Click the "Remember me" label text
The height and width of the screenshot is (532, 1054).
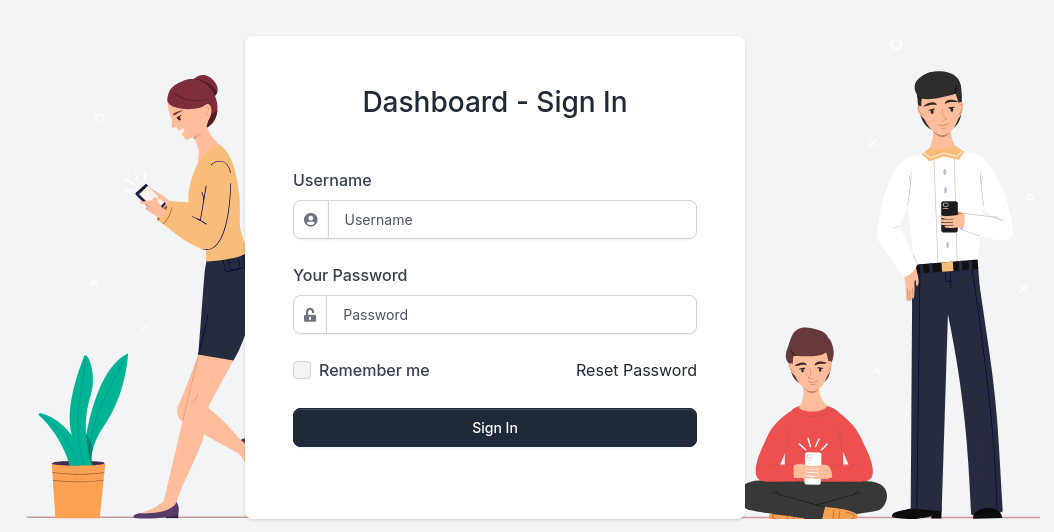point(374,370)
